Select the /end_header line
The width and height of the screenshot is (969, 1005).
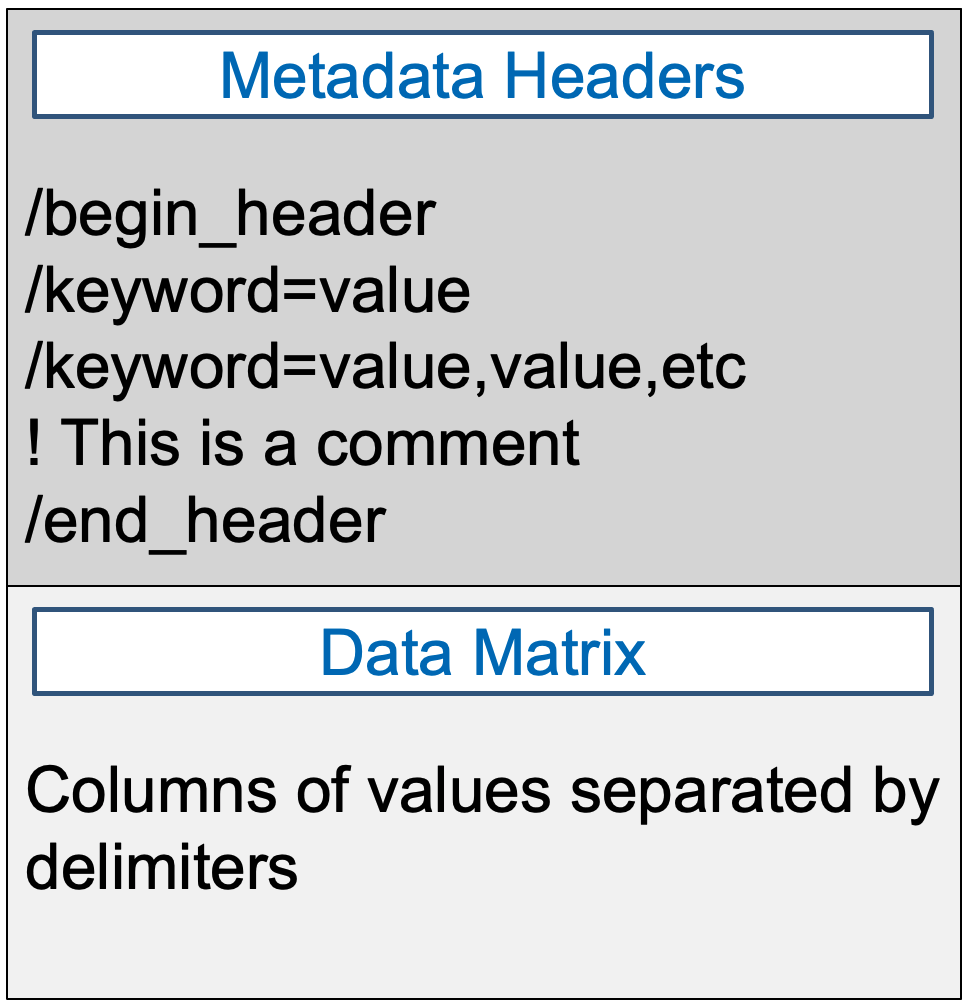205,520
